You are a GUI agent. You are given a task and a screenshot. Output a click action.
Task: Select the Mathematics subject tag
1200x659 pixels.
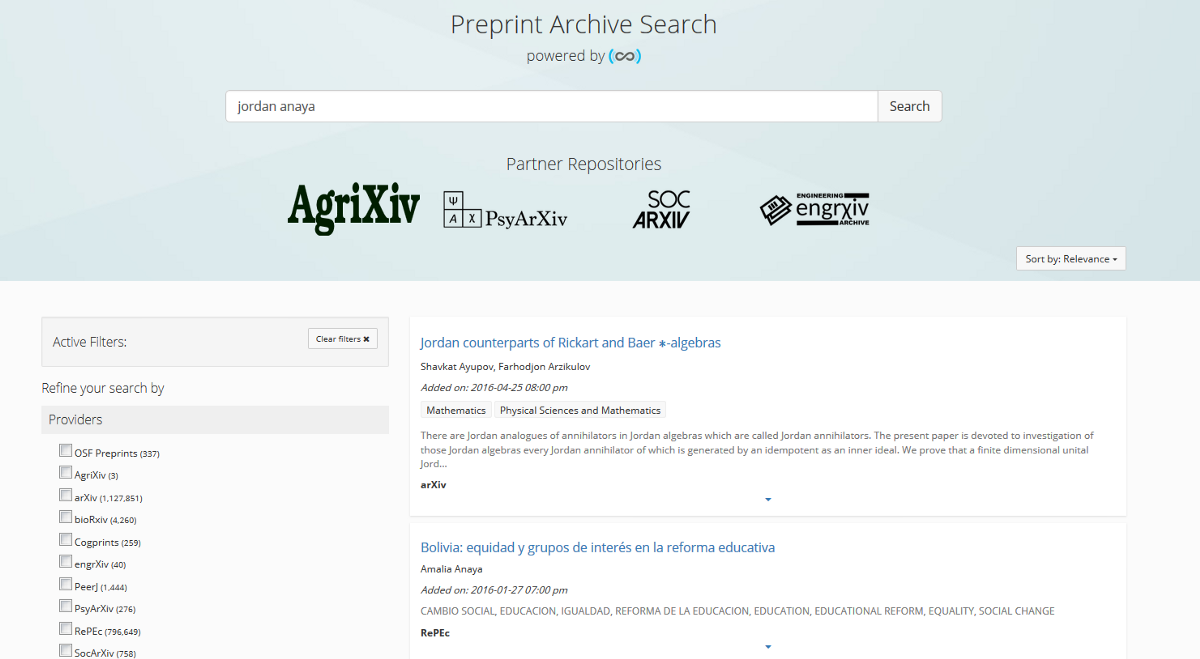[456, 411]
